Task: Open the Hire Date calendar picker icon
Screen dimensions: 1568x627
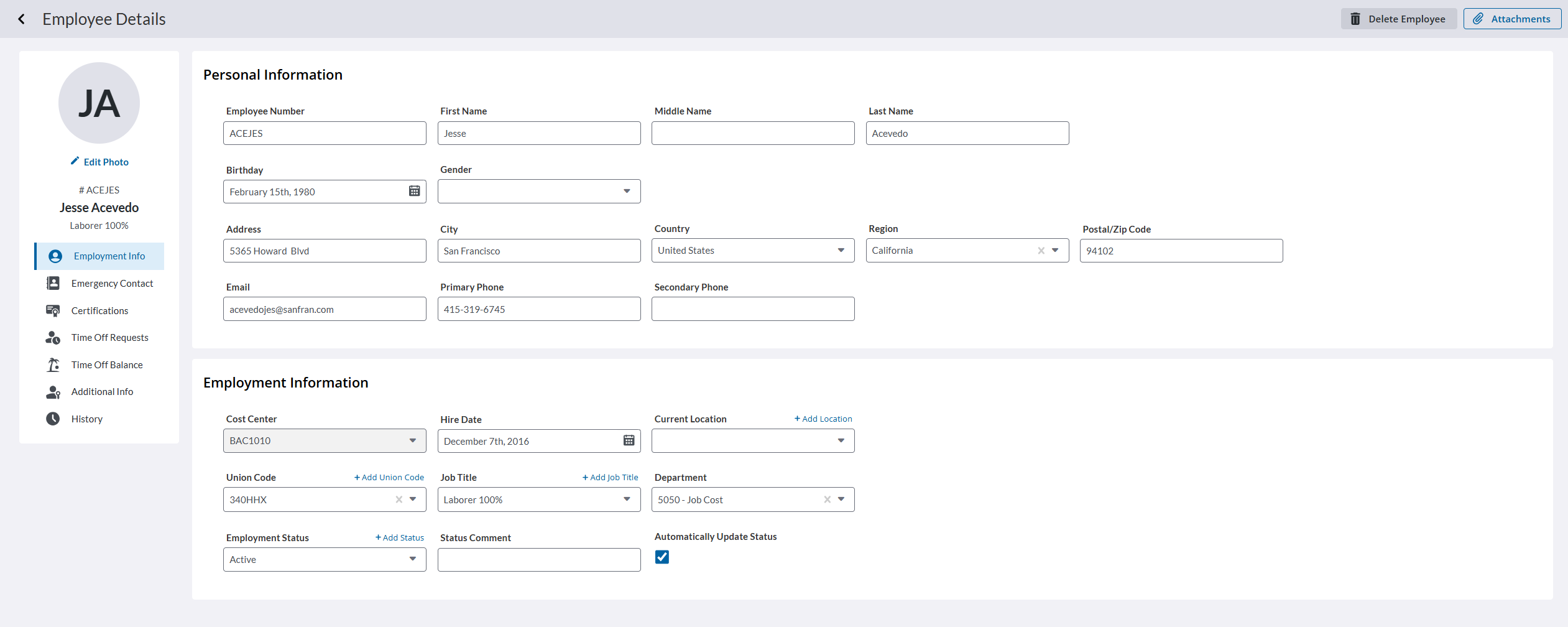Action: click(629, 440)
